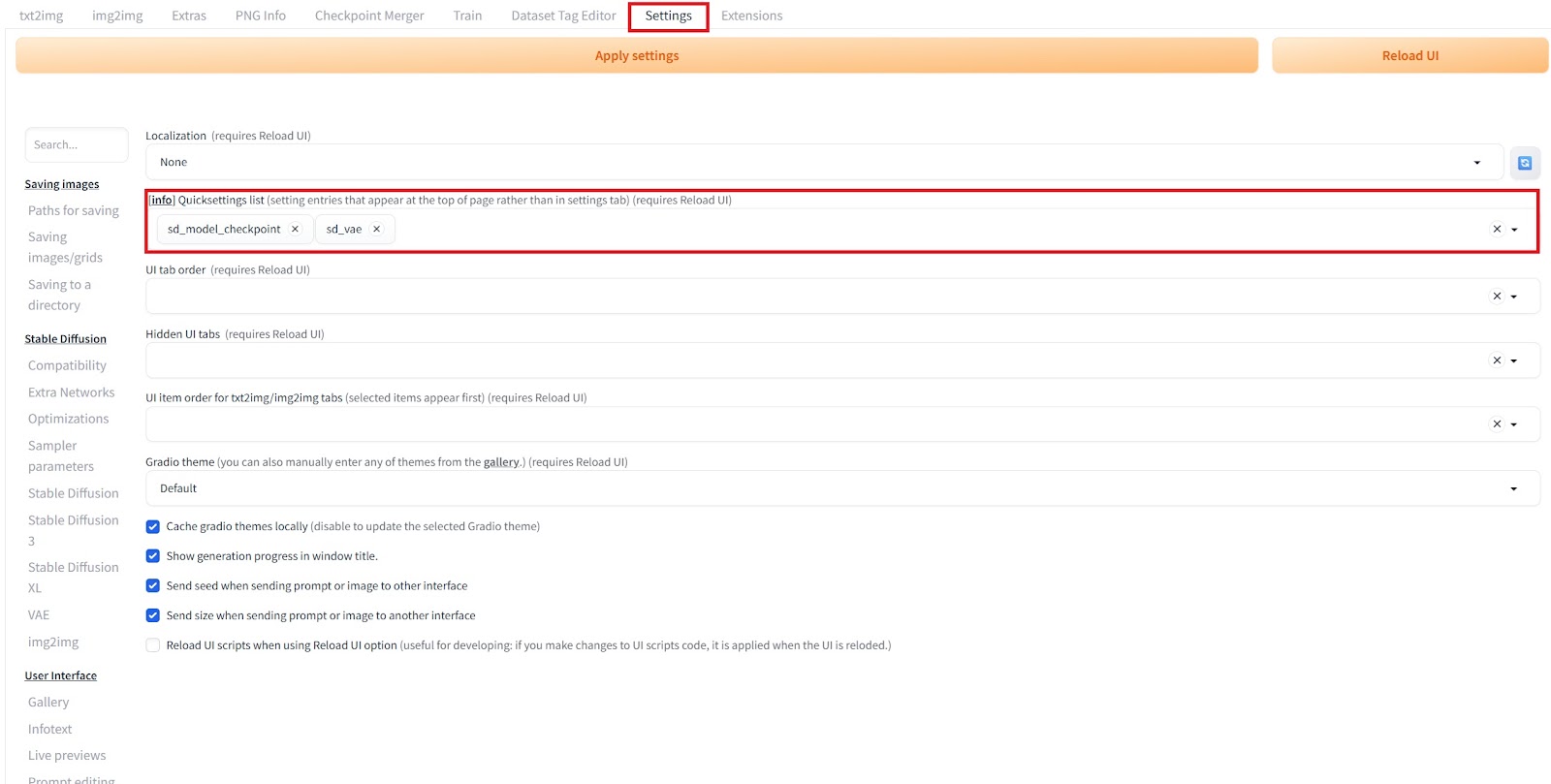Image resolution: width=1551 pixels, height=784 pixels.
Task: Toggle Cache gradio themes locally checkbox
Action: pyautogui.click(x=153, y=527)
